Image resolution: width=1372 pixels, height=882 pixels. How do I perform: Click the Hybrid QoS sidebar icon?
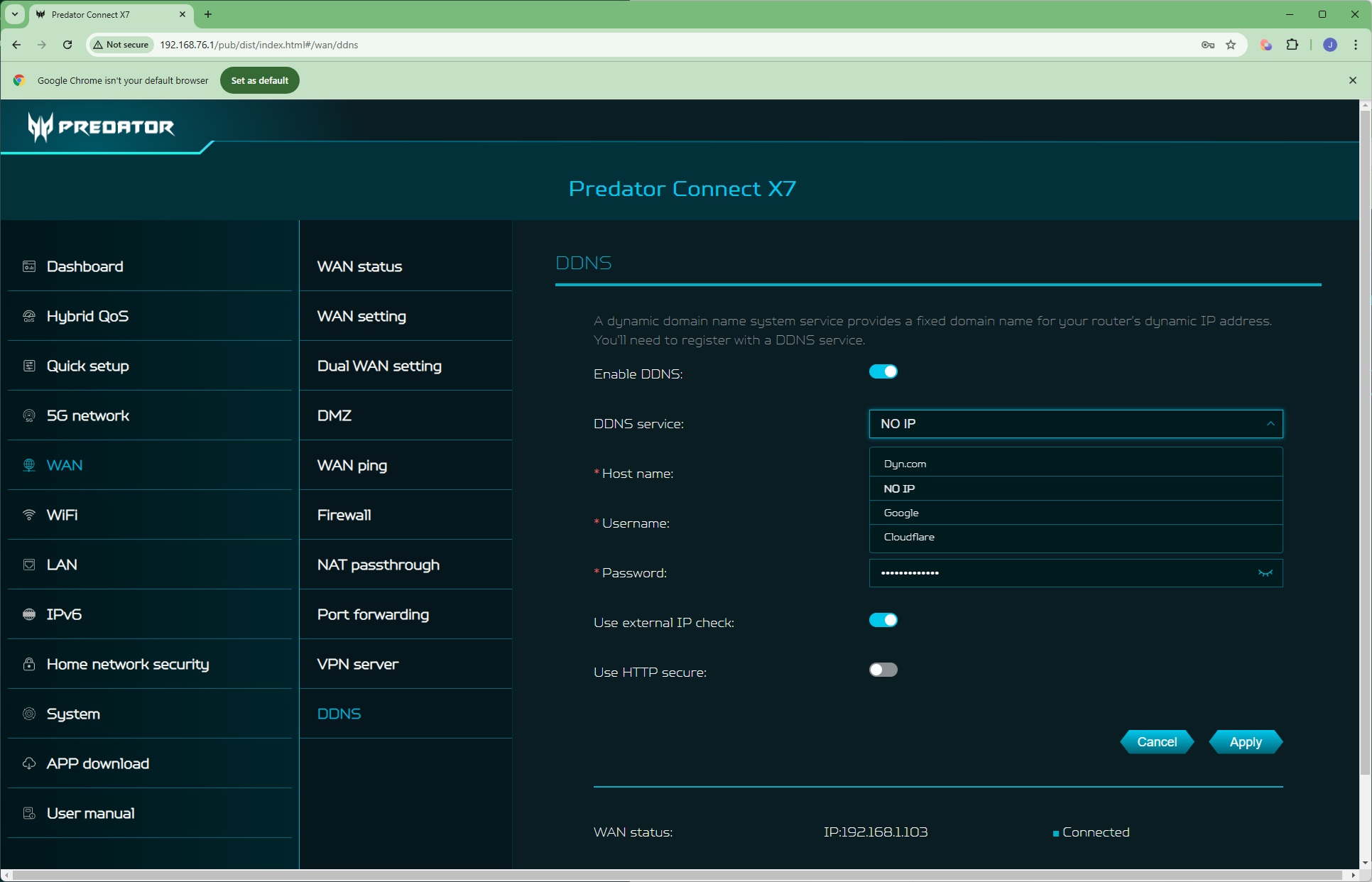tap(29, 316)
